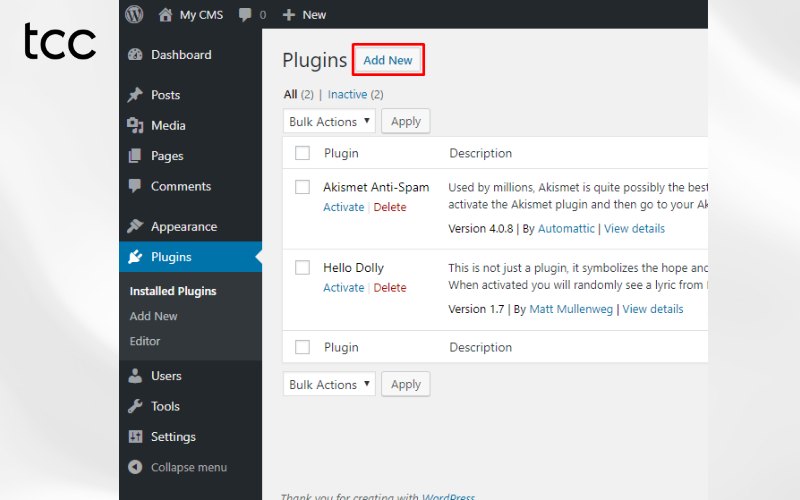Viewport: 800px width, 500px height.
Task: Click the My CMS site name
Action: (201, 15)
